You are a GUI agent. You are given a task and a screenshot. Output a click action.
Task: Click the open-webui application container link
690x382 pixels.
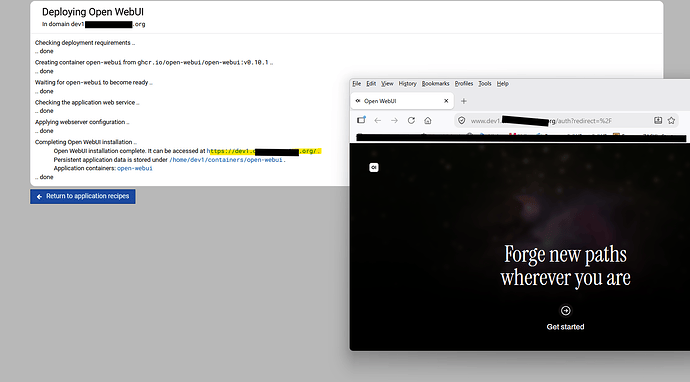pyautogui.click(x=135, y=169)
